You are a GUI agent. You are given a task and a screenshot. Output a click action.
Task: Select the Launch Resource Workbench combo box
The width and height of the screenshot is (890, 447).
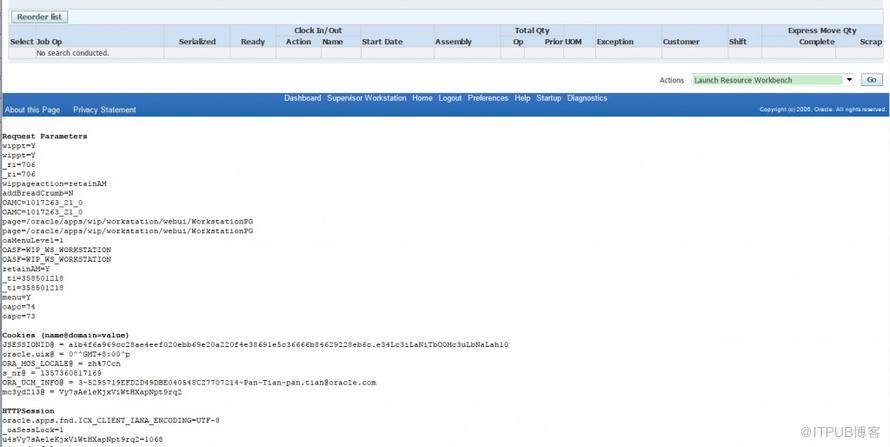pyautogui.click(x=767, y=80)
